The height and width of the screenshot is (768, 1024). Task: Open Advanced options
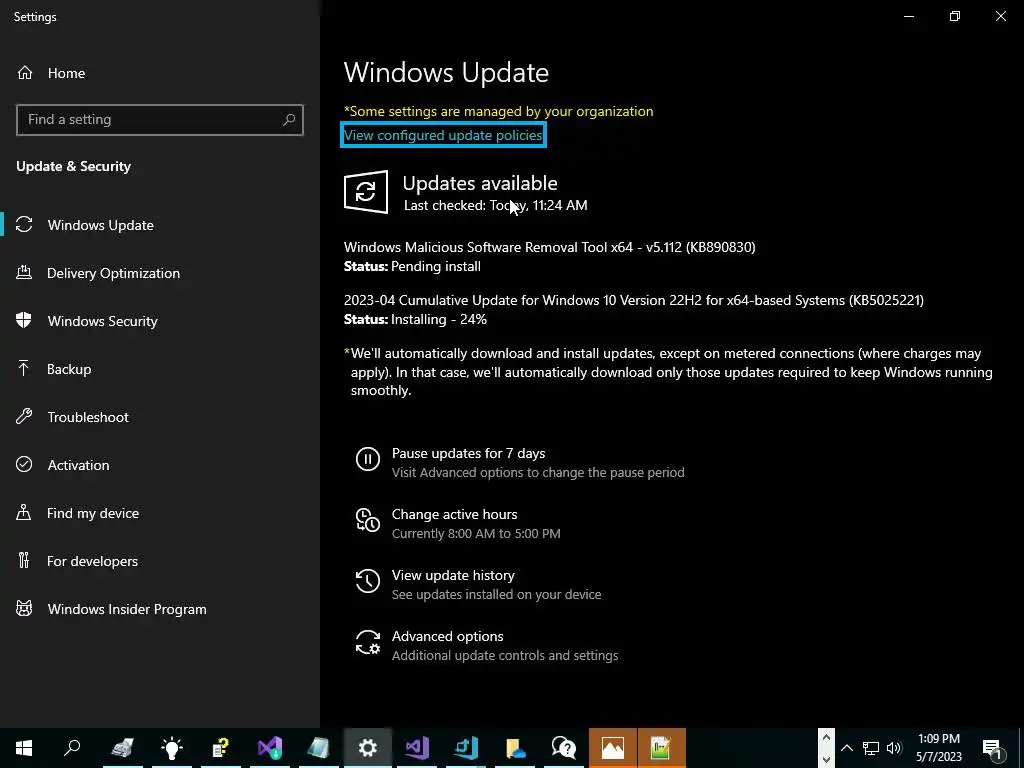tap(447, 636)
